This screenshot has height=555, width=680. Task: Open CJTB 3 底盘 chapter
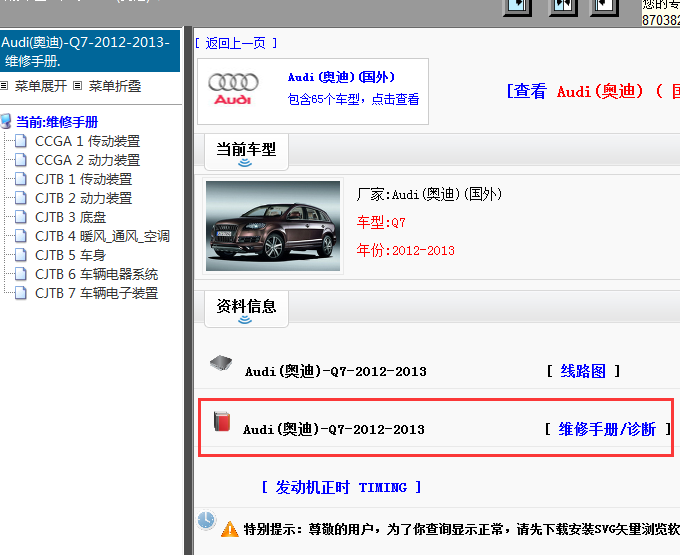(x=70, y=217)
